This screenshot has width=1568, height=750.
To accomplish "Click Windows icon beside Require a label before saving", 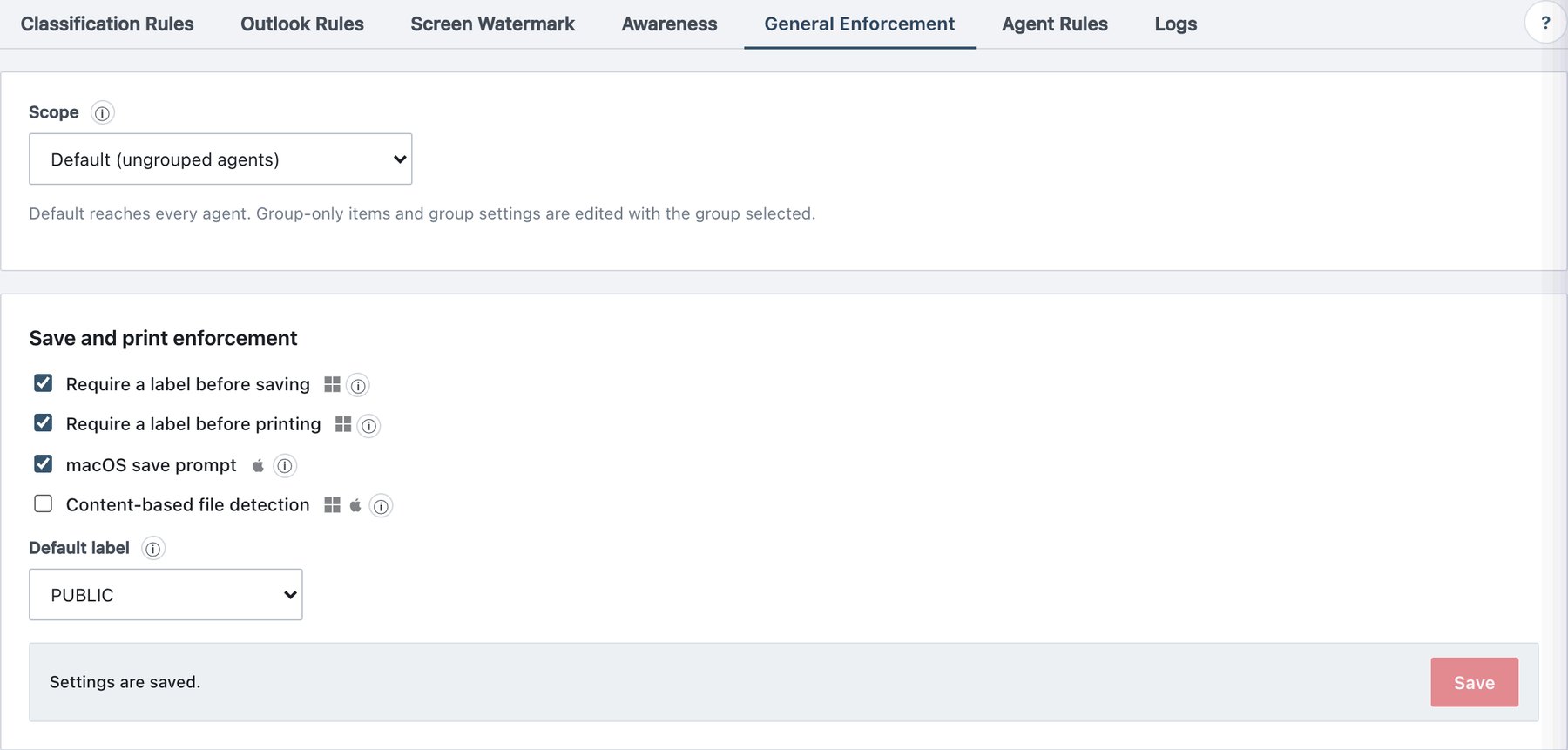I will pyautogui.click(x=332, y=384).
